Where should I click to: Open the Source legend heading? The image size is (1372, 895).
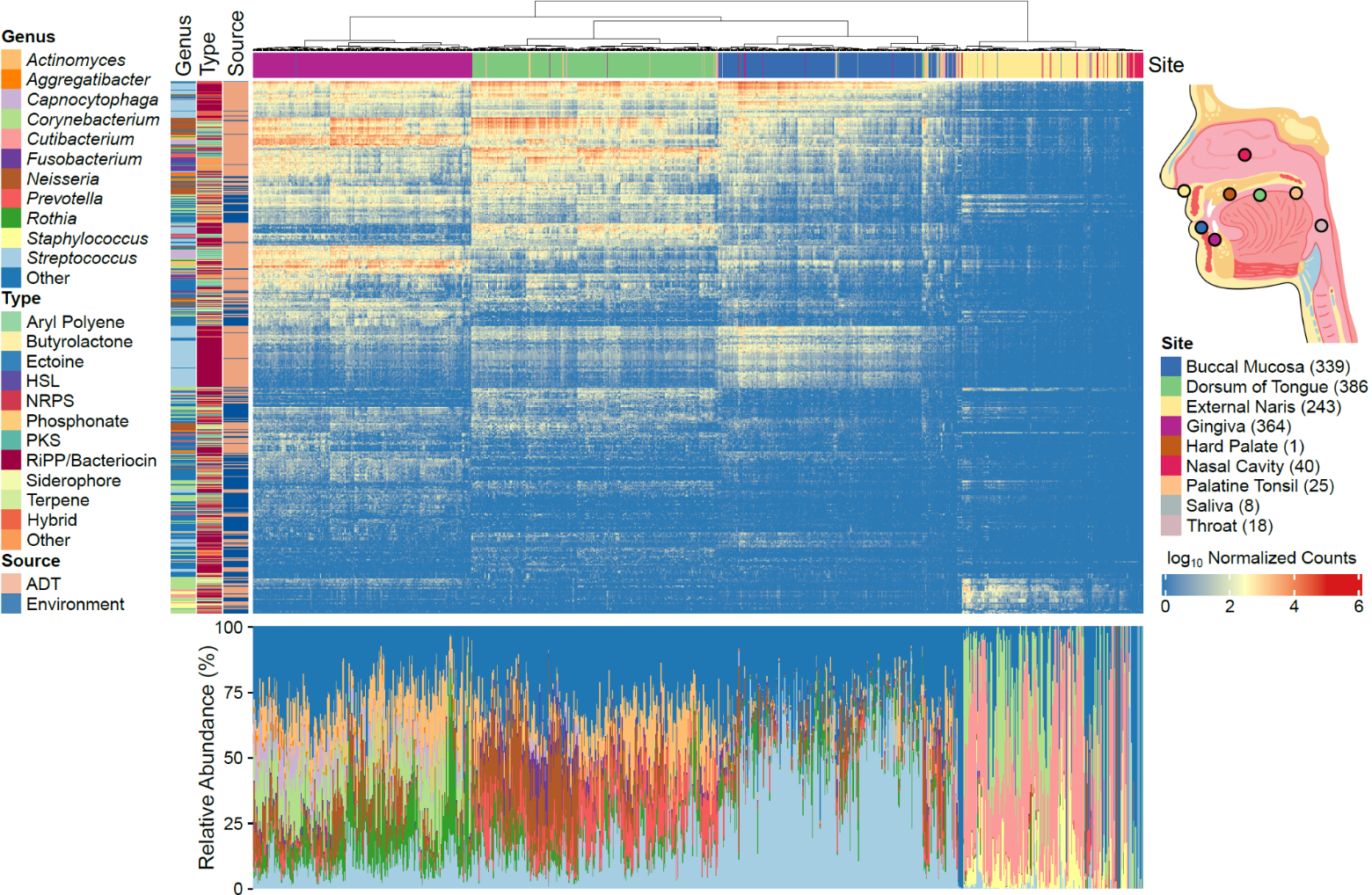point(32,560)
